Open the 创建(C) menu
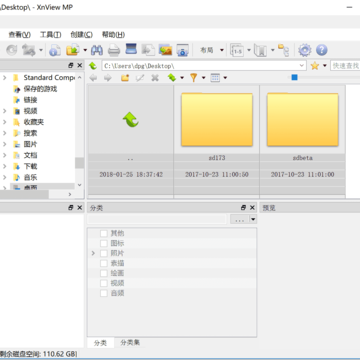This screenshot has width=360, height=360. [81, 34]
